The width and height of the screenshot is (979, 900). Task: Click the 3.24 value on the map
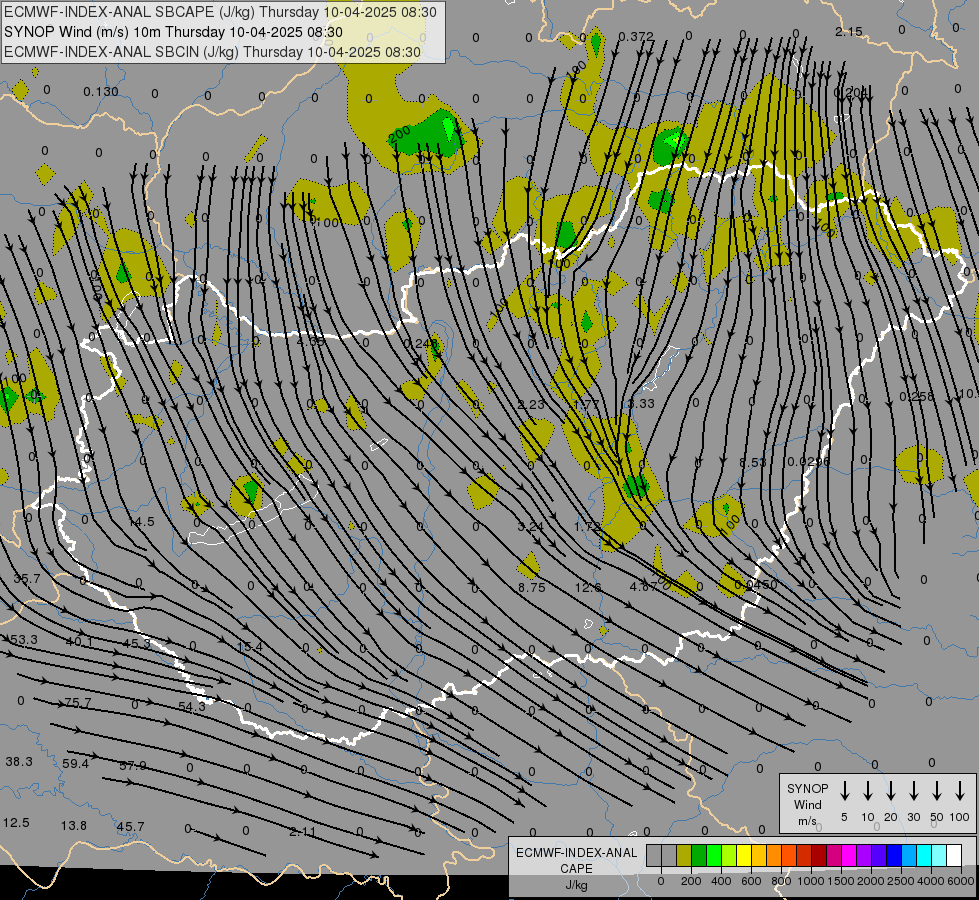[531, 527]
